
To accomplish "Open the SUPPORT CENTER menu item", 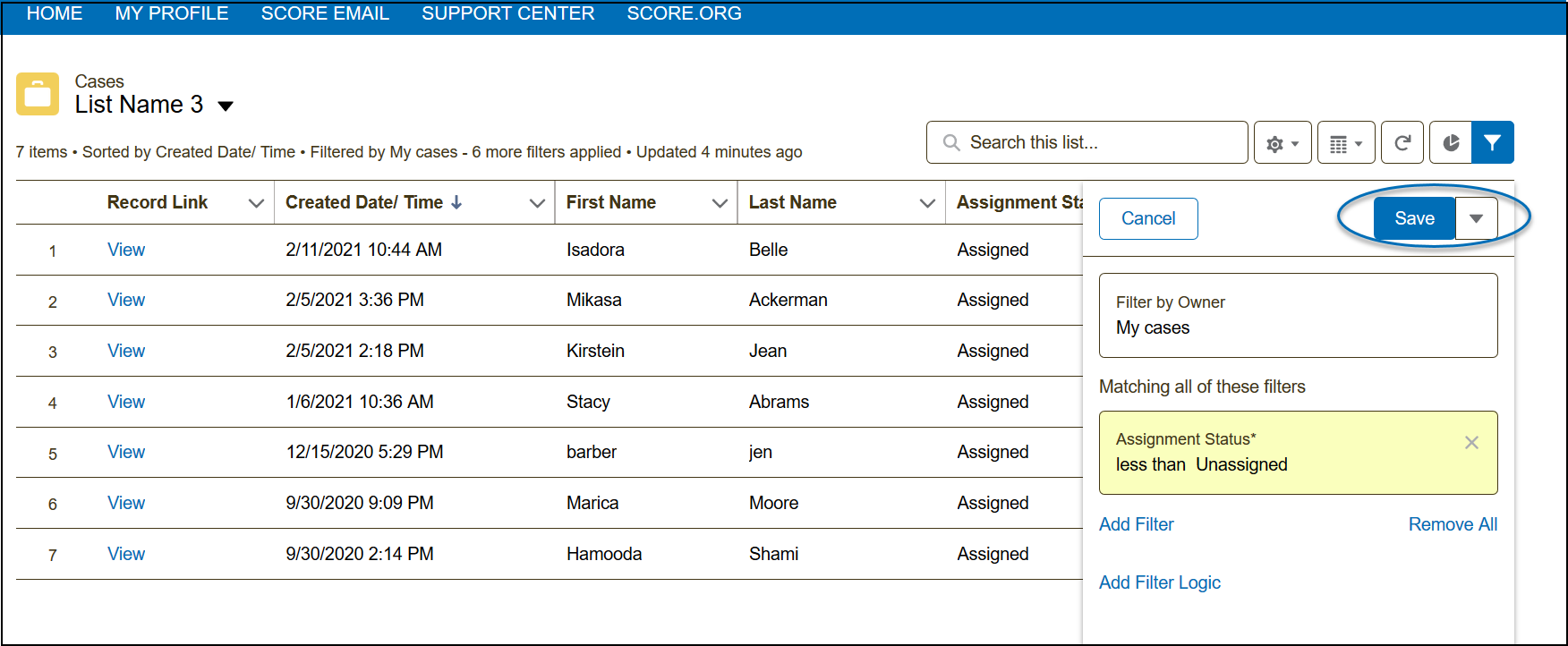I will click(507, 13).
